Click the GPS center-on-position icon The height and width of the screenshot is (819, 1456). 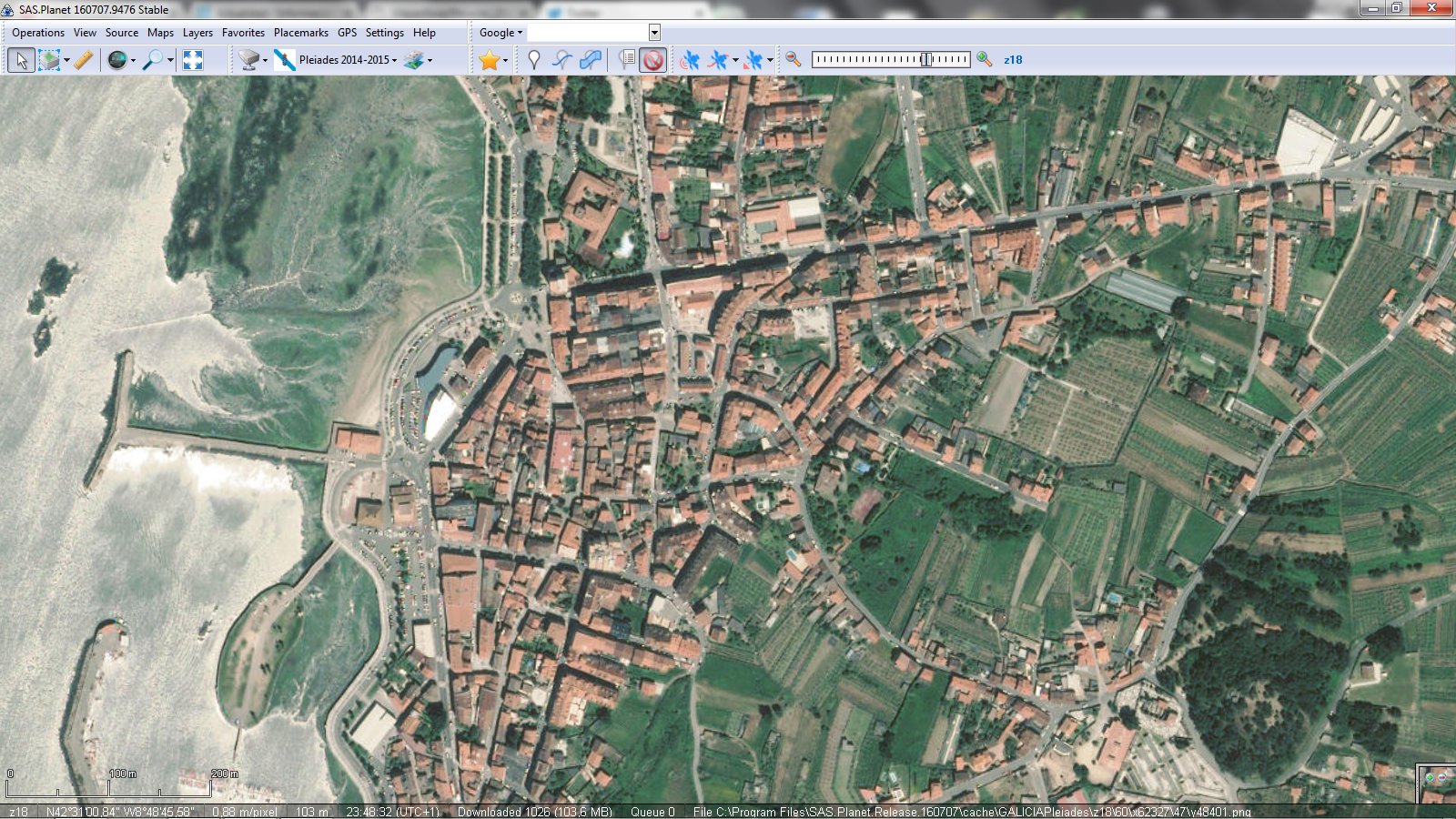click(x=753, y=60)
